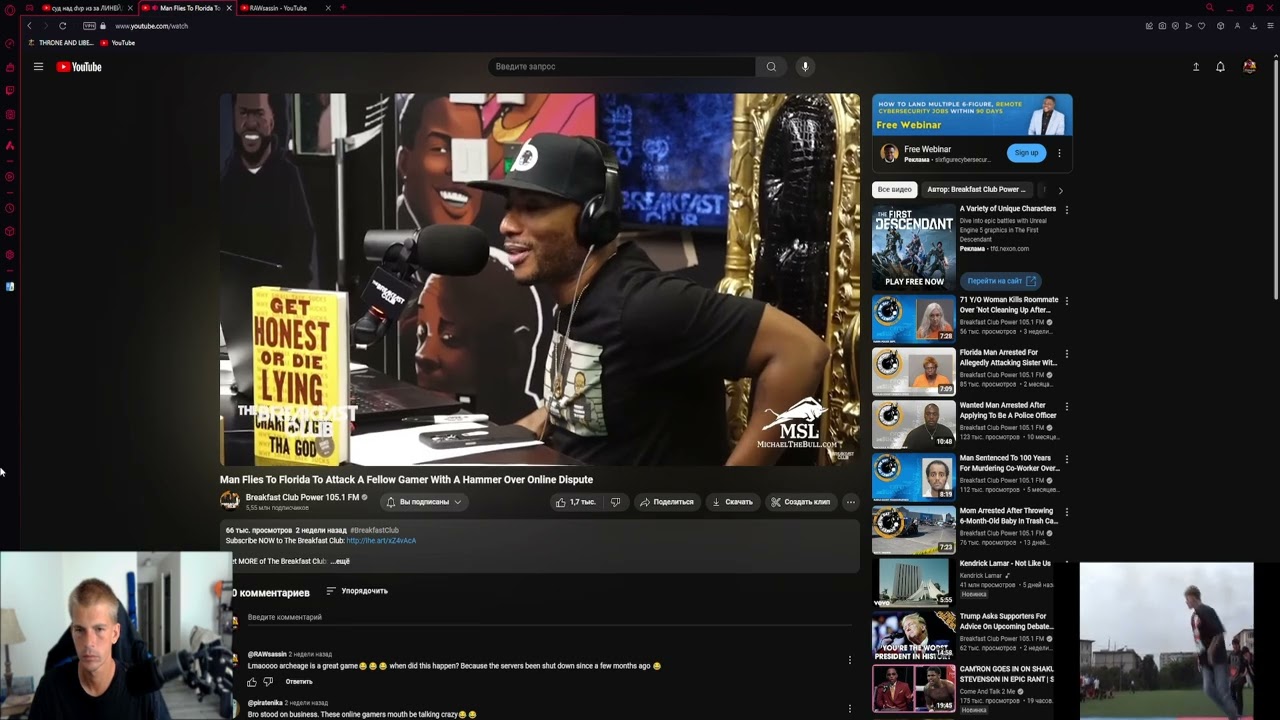Open the Man Sentenced To 100 Years thumbnail
The image size is (1280, 720).
click(x=914, y=477)
